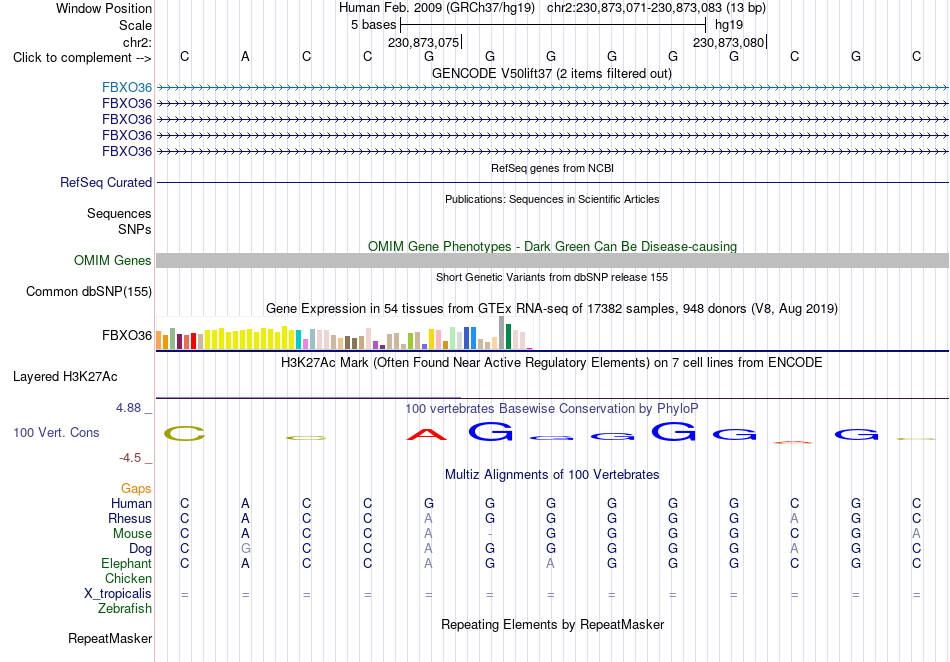Click the cyan GTEx expression bar
Image resolution: width=950 pixels, height=662 pixels.
click(x=299, y=340)
